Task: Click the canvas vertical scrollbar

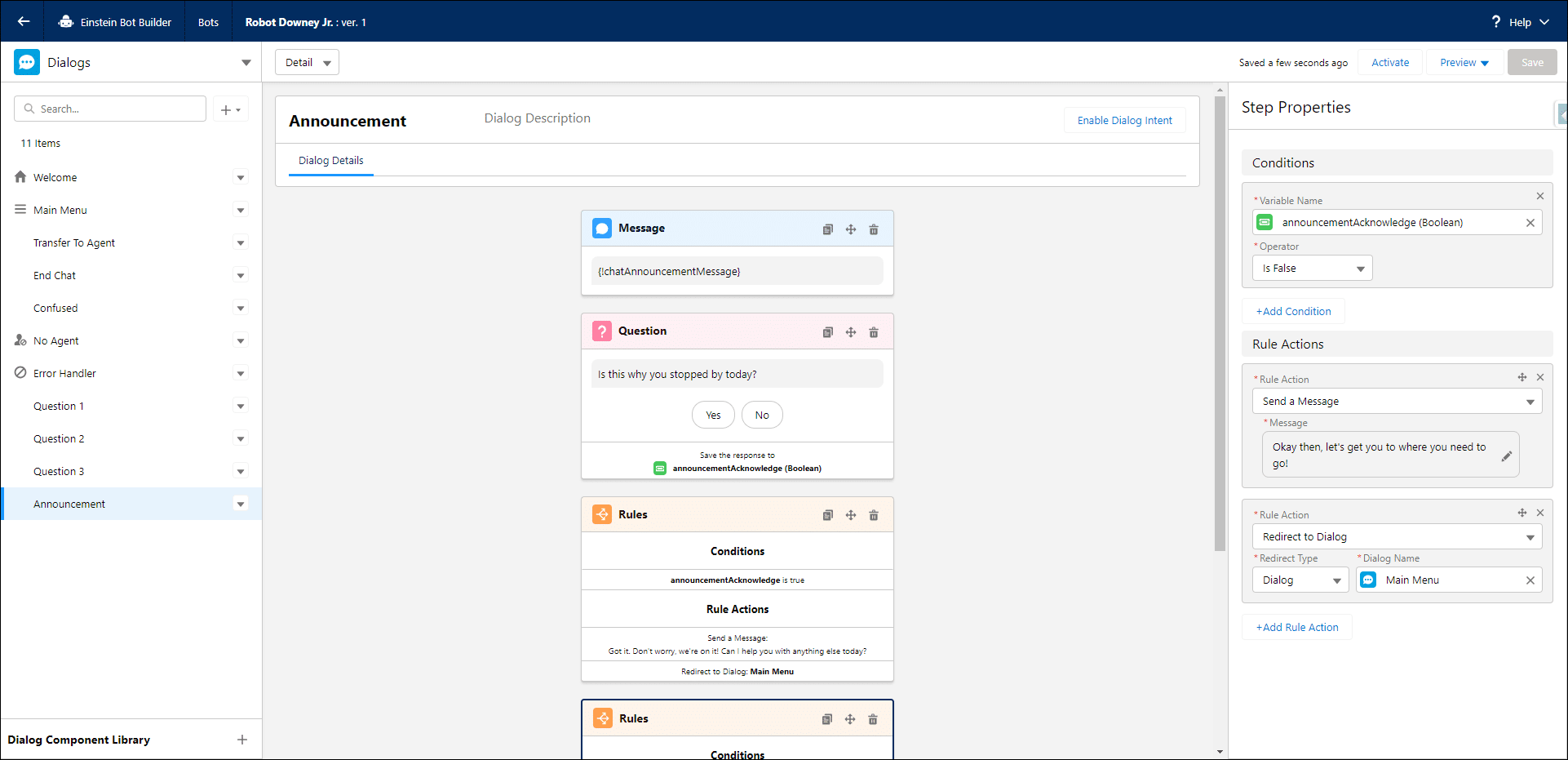Action: [x=1220, y=323]
